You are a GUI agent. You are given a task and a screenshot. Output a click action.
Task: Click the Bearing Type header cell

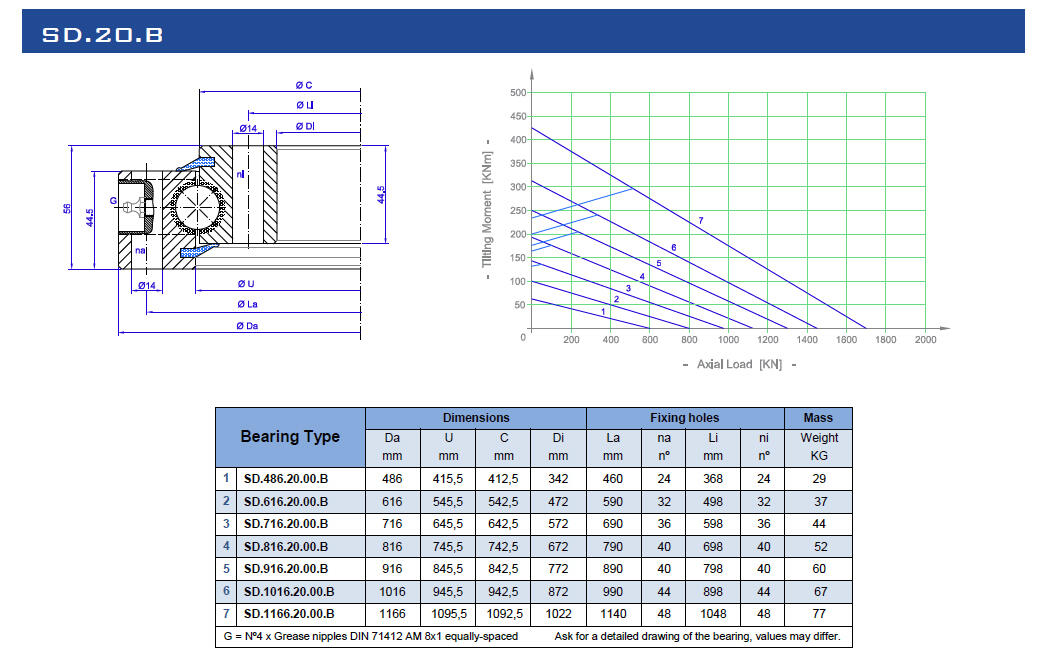(290, 437)
